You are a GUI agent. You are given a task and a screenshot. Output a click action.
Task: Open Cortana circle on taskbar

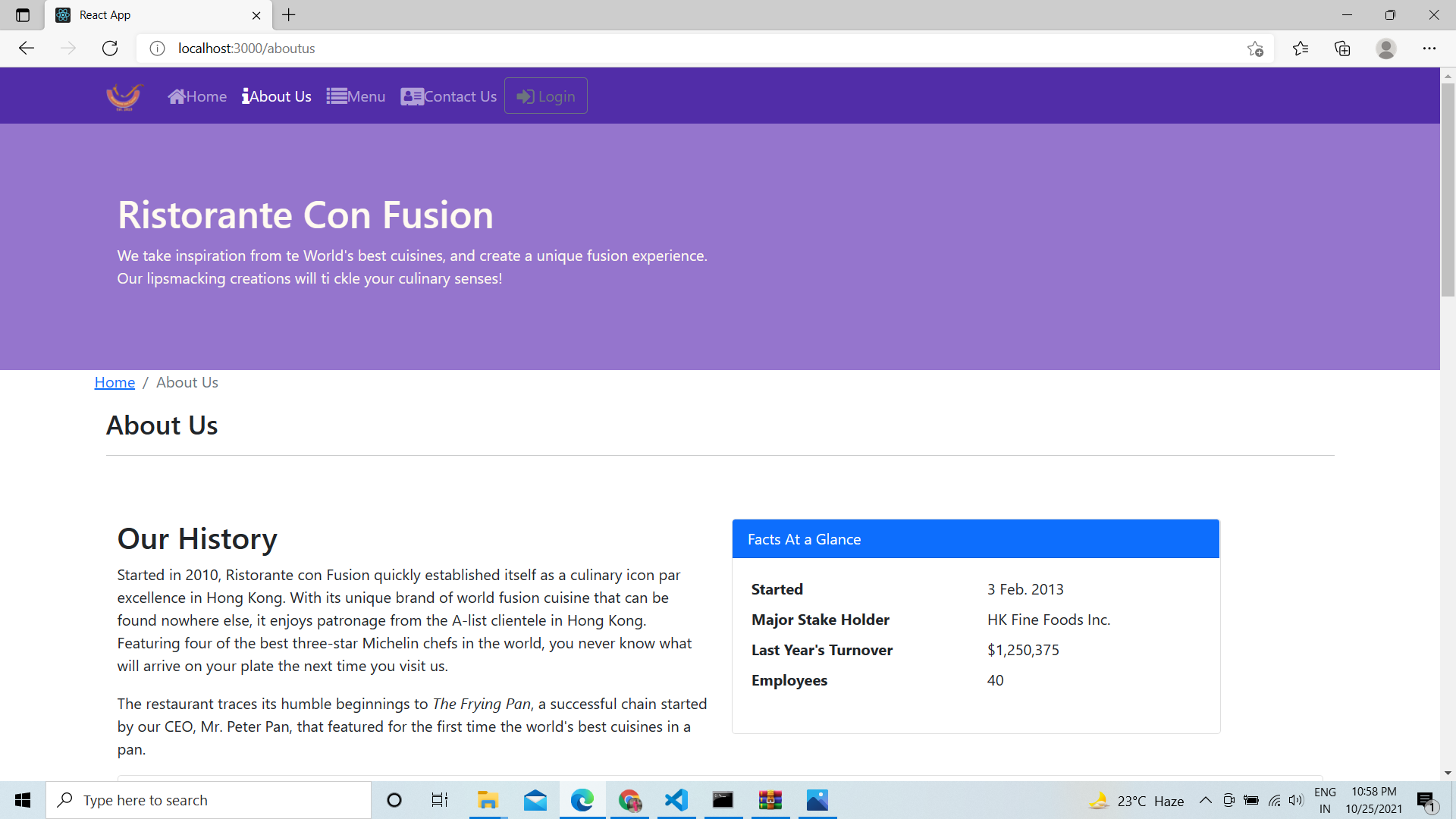point(394,800)
